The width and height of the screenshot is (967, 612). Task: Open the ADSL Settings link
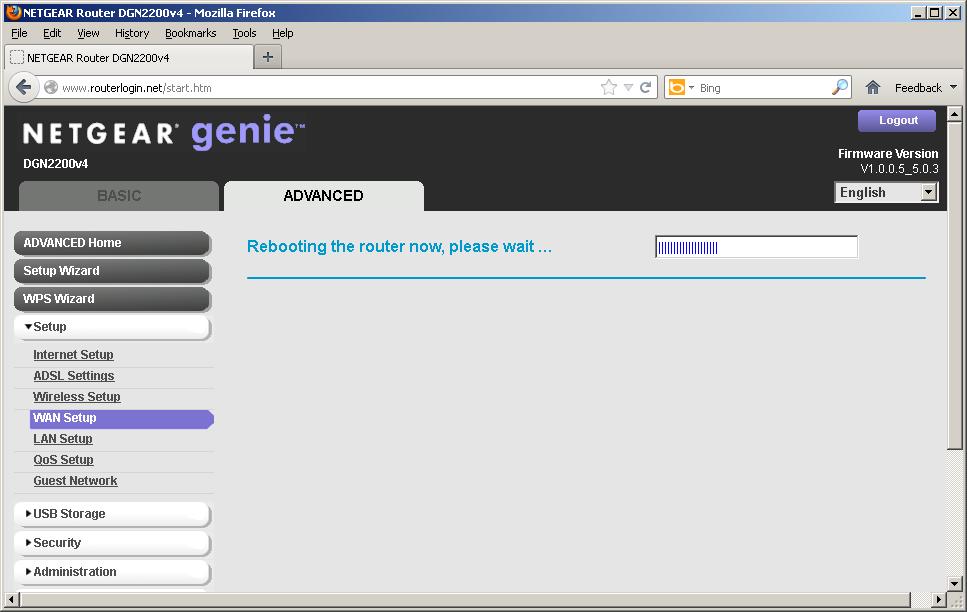(74, 376)
